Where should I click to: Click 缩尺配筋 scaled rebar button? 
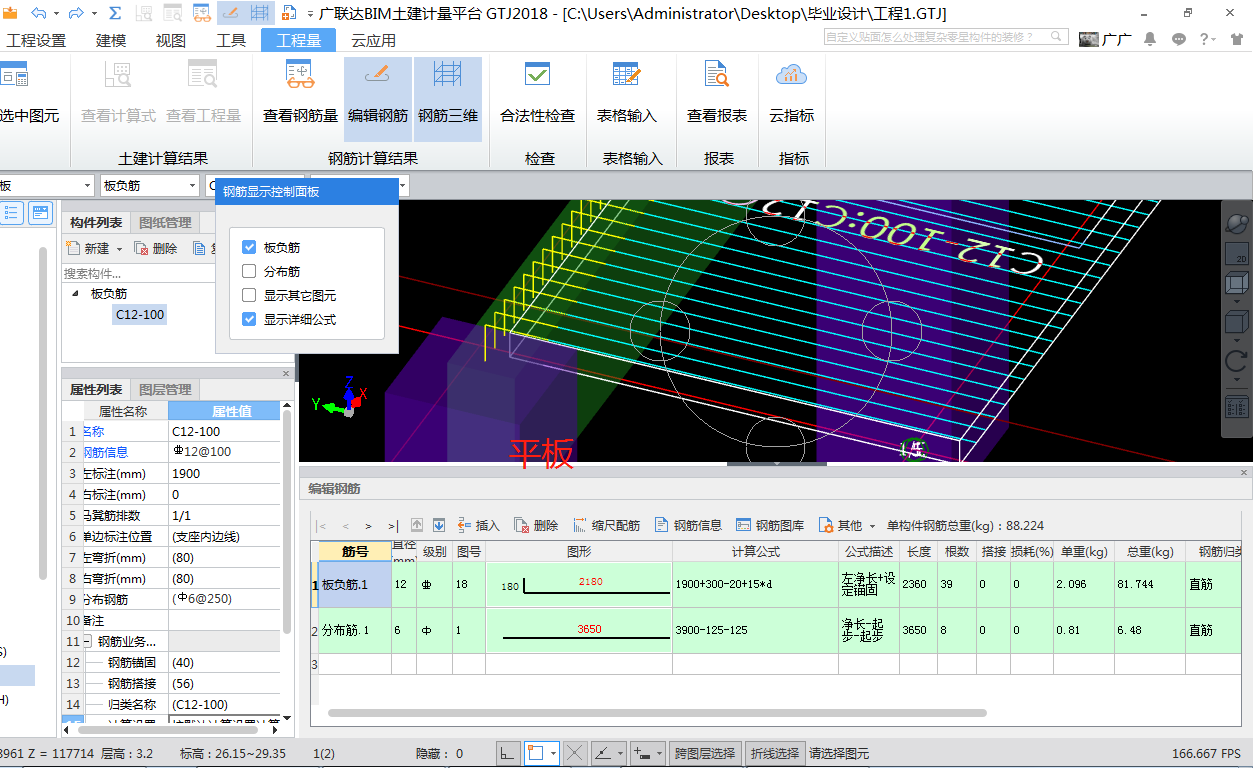[x=607, y=525]
